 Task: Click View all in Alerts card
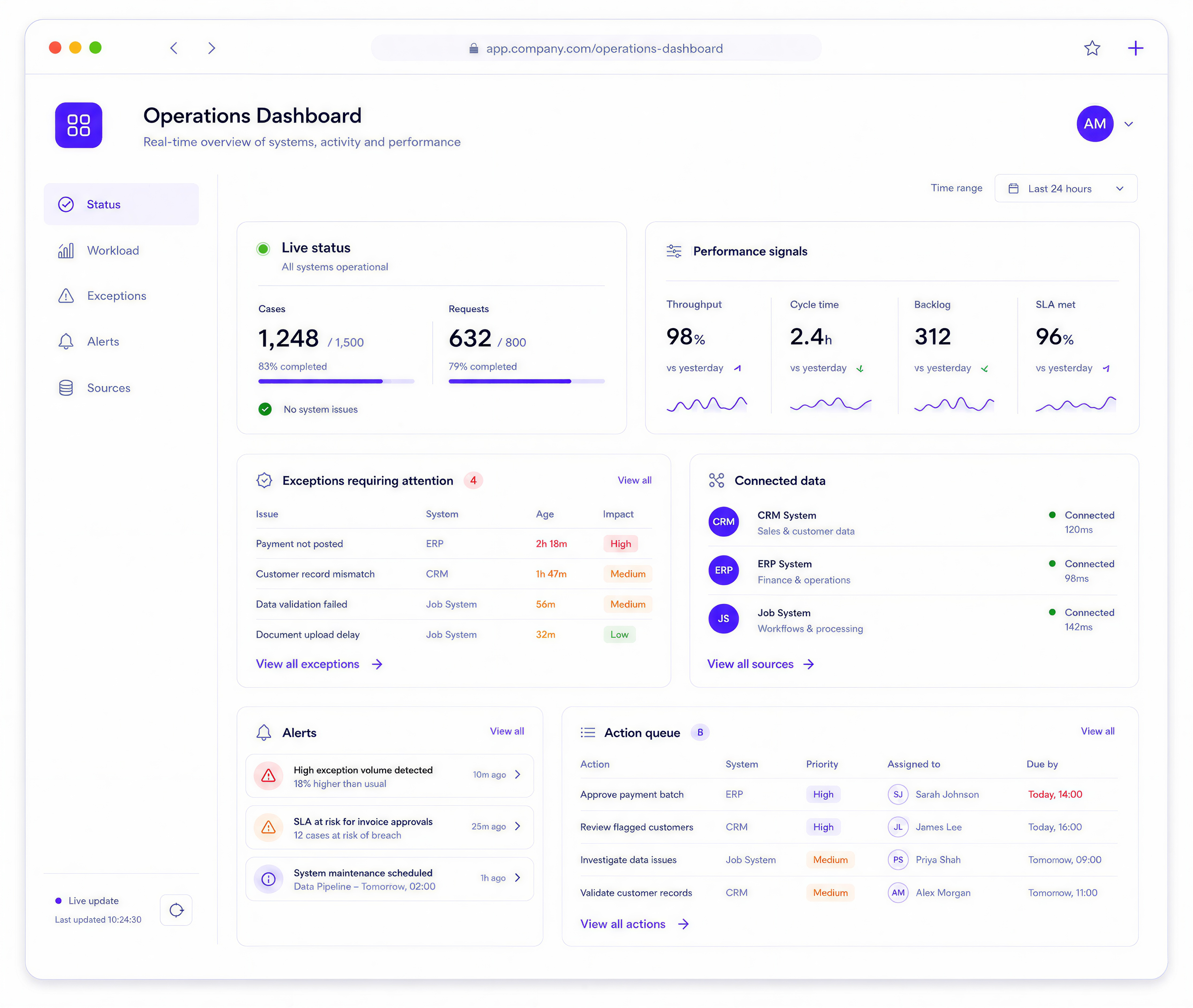507,732
